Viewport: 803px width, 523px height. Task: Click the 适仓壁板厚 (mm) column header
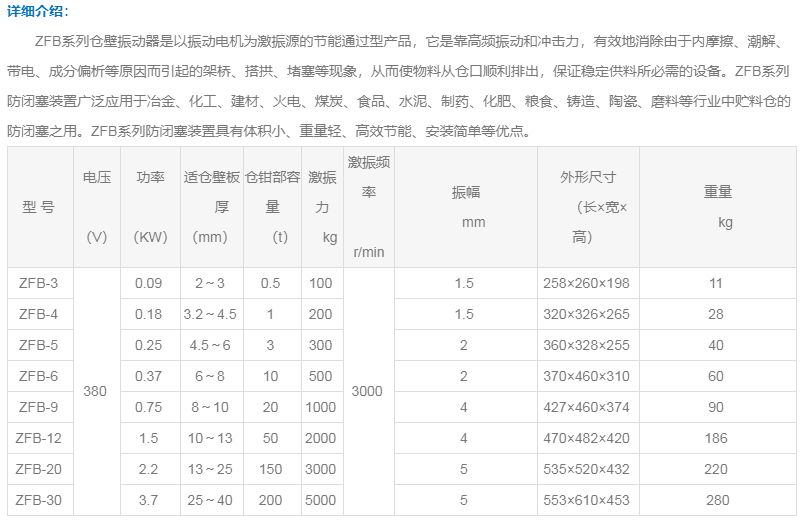(211, 208)
